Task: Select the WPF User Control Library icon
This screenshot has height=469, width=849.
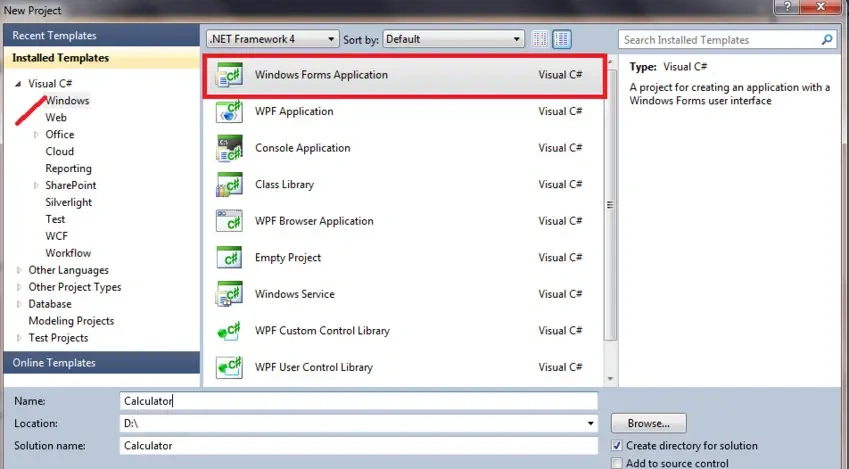Action: pos(228,367)
